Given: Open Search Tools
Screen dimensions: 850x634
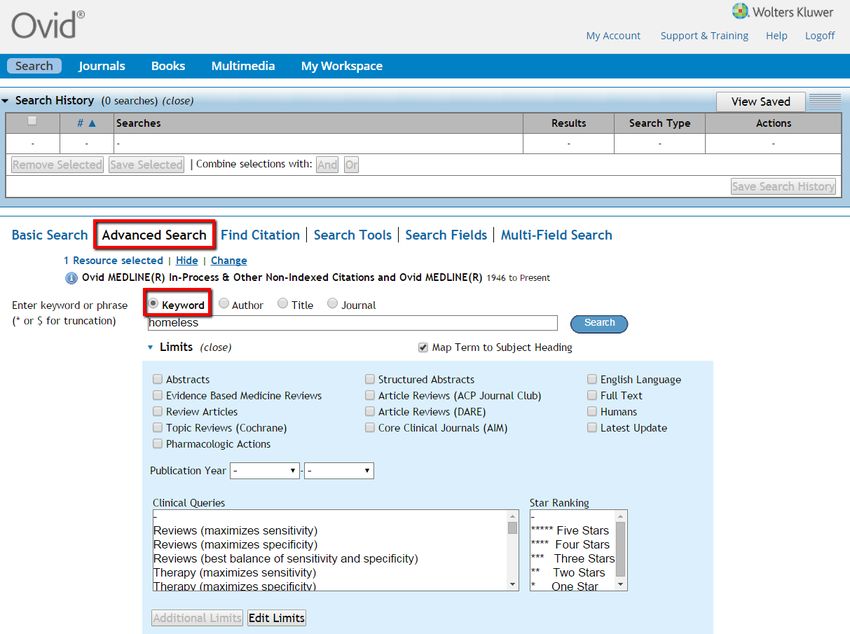Looking at the screenshot, I should tap(352, 235).
